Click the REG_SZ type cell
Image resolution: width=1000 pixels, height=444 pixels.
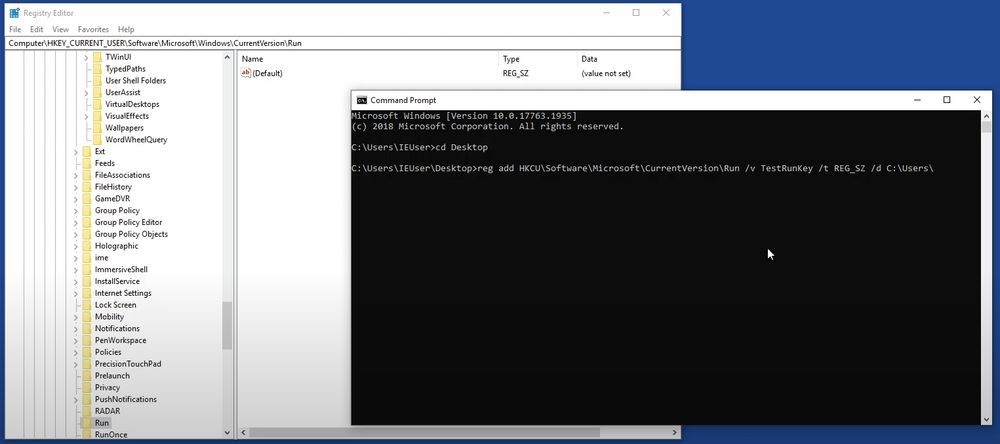click(515, 73)
